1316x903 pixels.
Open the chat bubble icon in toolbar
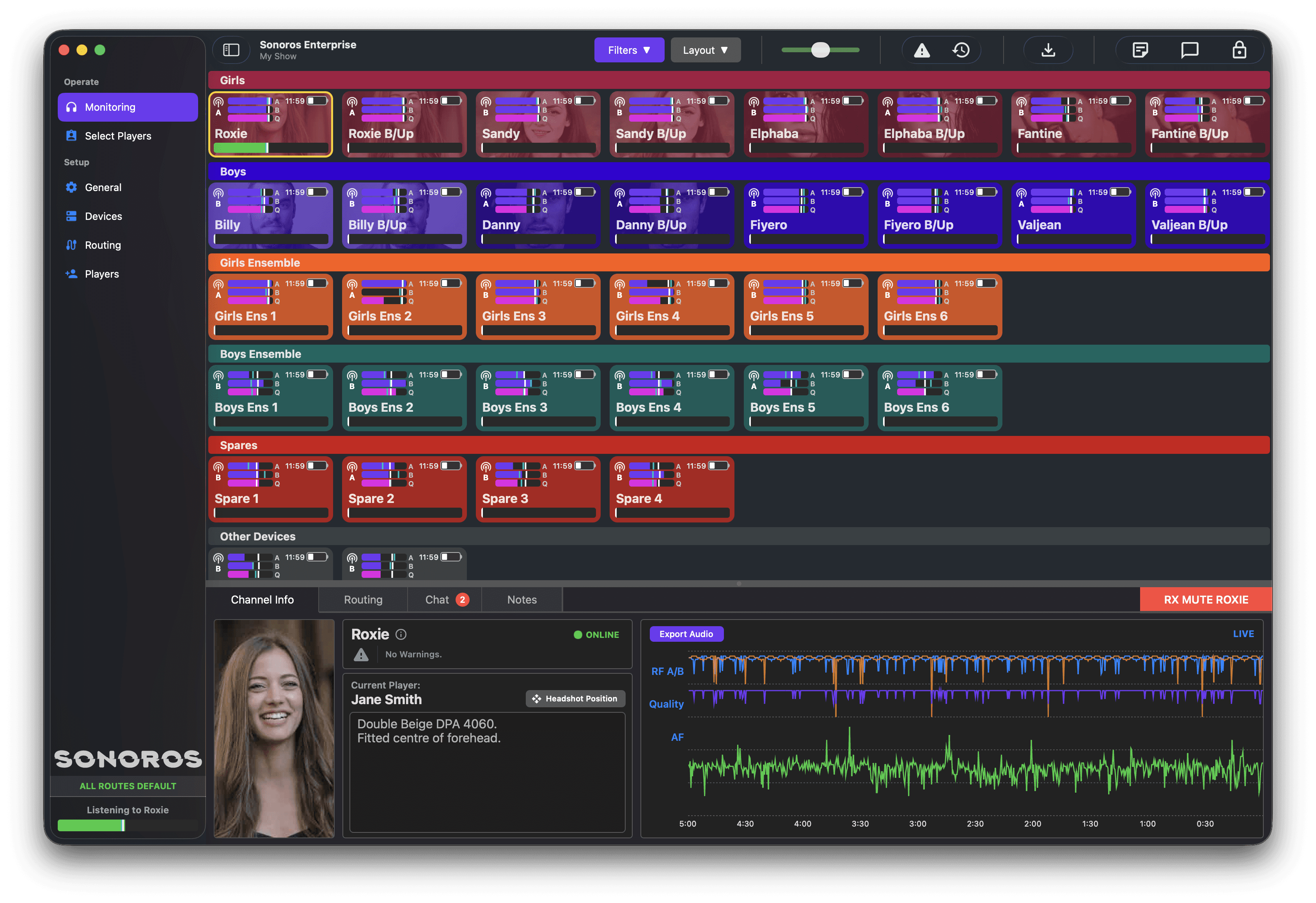click(1189, 50)
